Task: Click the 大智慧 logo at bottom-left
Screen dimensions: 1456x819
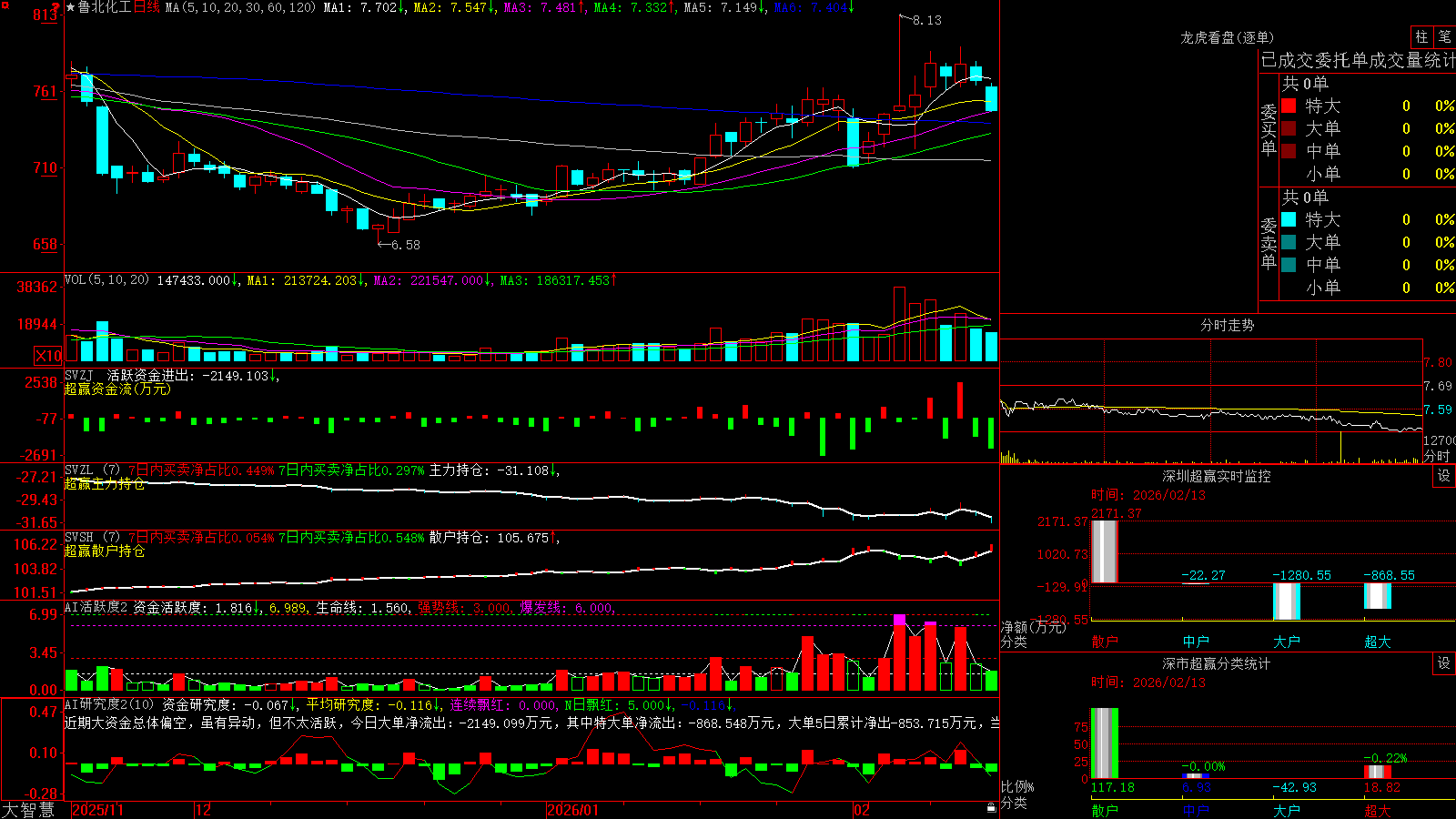Action: click(28, 809)
